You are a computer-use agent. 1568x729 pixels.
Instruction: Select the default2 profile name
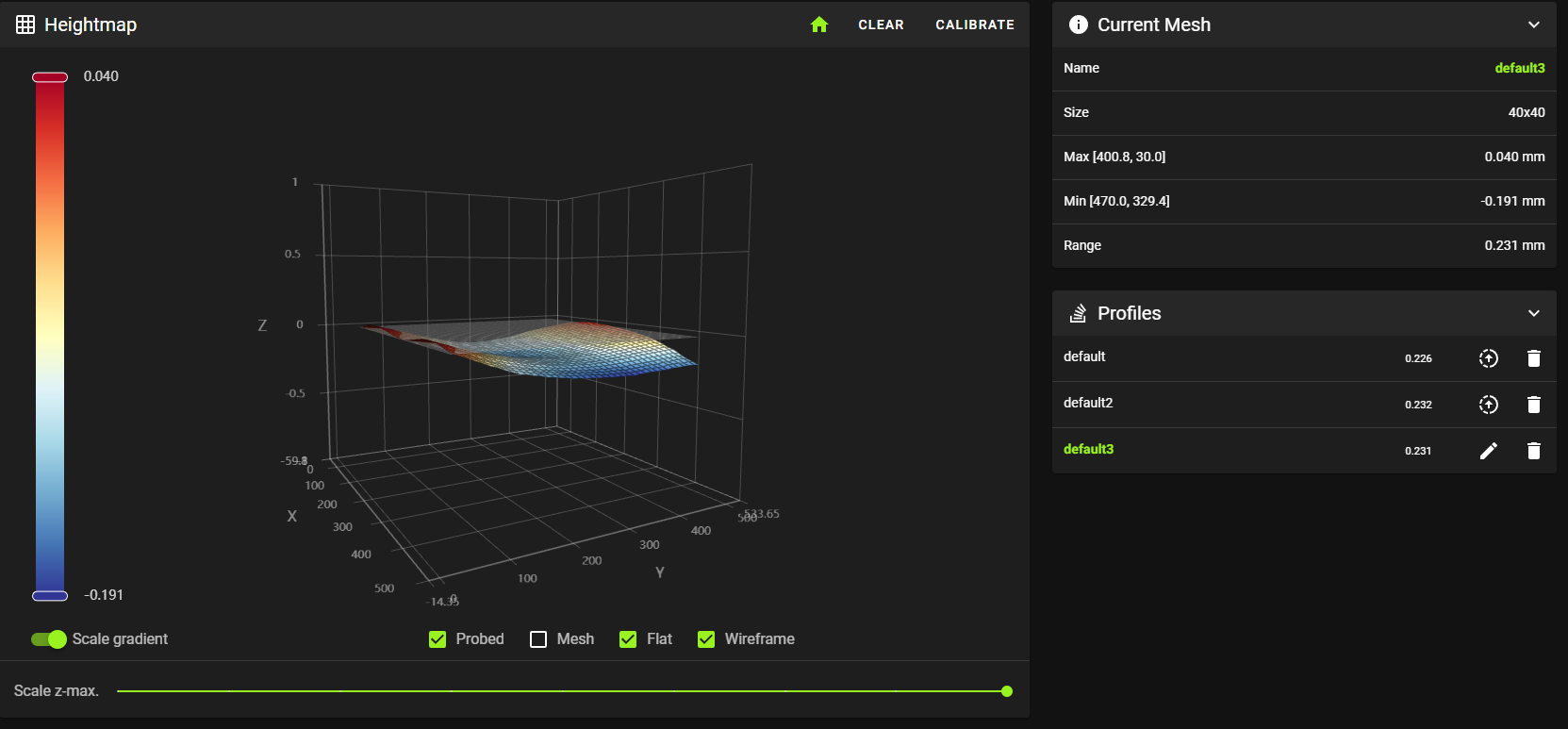click(1088, 403)
